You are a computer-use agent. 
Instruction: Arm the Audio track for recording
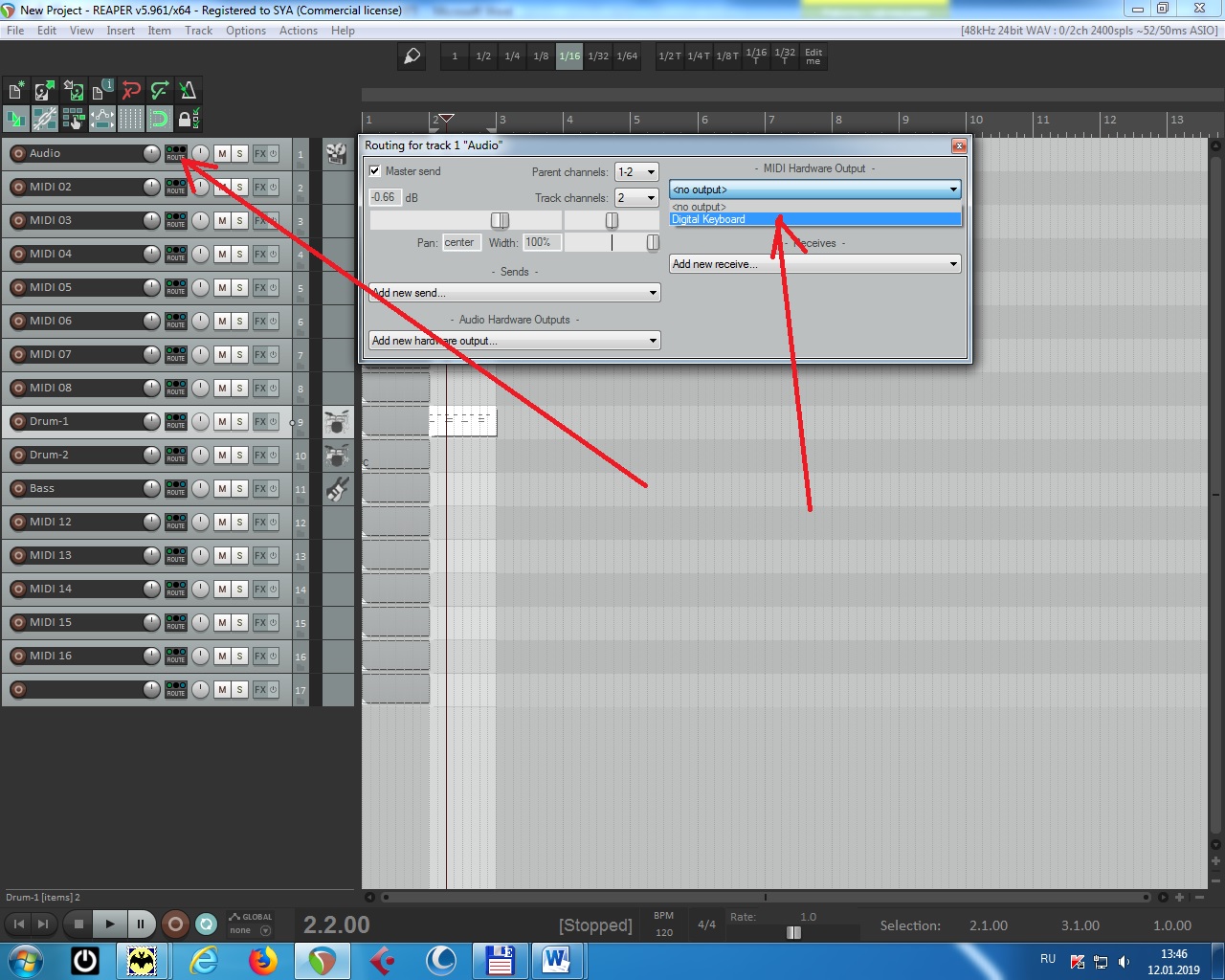click(x=18, y=153)
